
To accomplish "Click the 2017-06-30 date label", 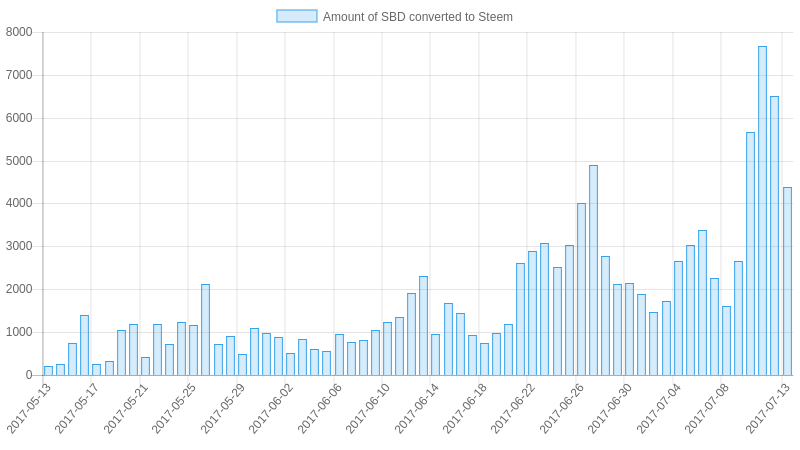I will pos(610,409).
